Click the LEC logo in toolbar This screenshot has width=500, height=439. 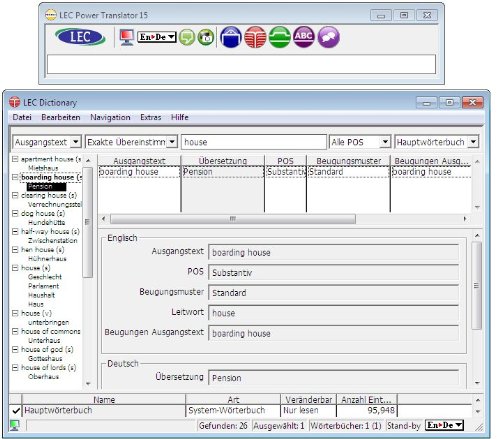click(x=80, y=37)
